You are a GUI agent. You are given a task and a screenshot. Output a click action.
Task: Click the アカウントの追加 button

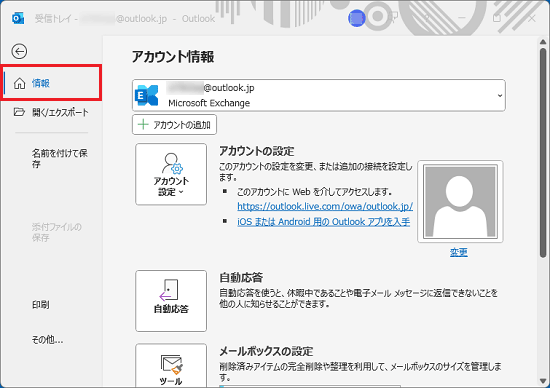point(174,125)
